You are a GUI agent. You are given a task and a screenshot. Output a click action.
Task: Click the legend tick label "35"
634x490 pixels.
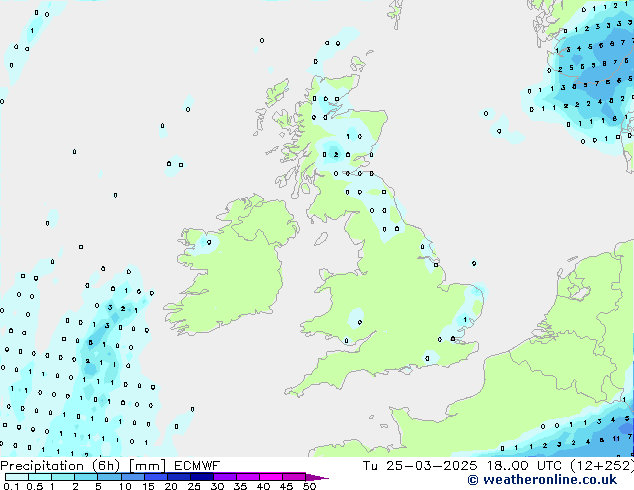pyautogui.click(x=240, y=486)
